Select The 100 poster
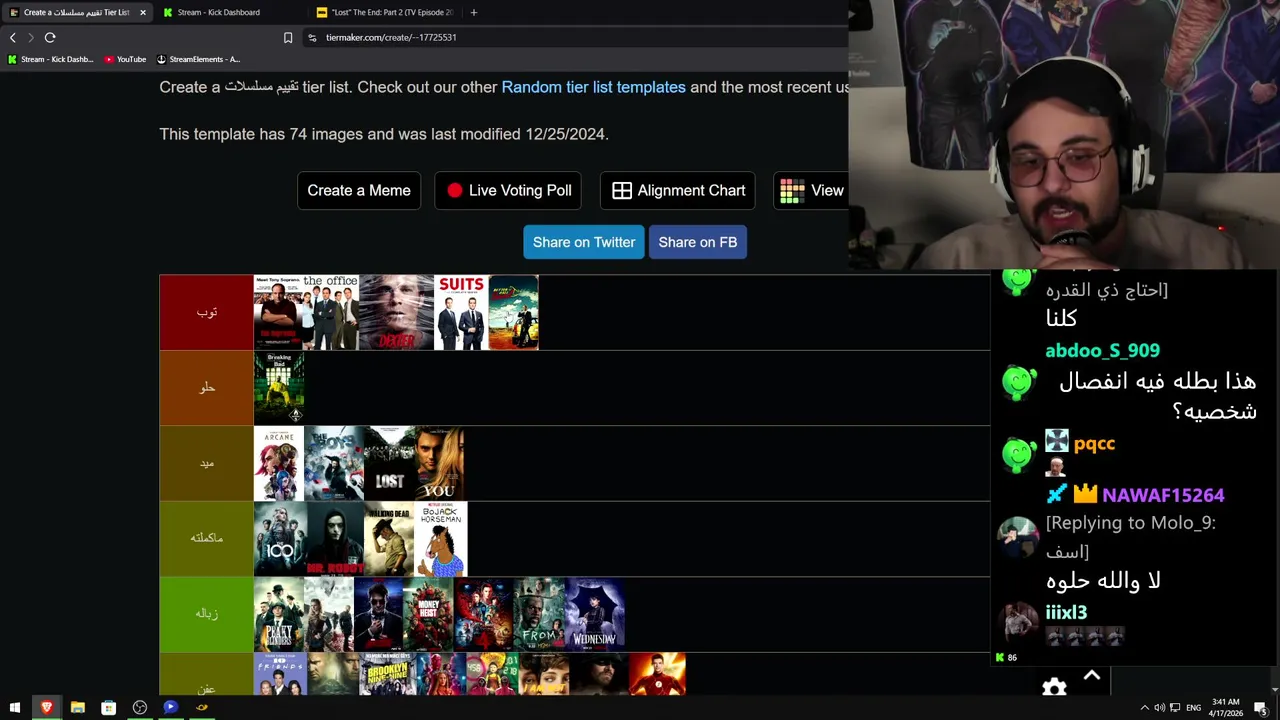1280x720 pixels. tap(280, 539)
